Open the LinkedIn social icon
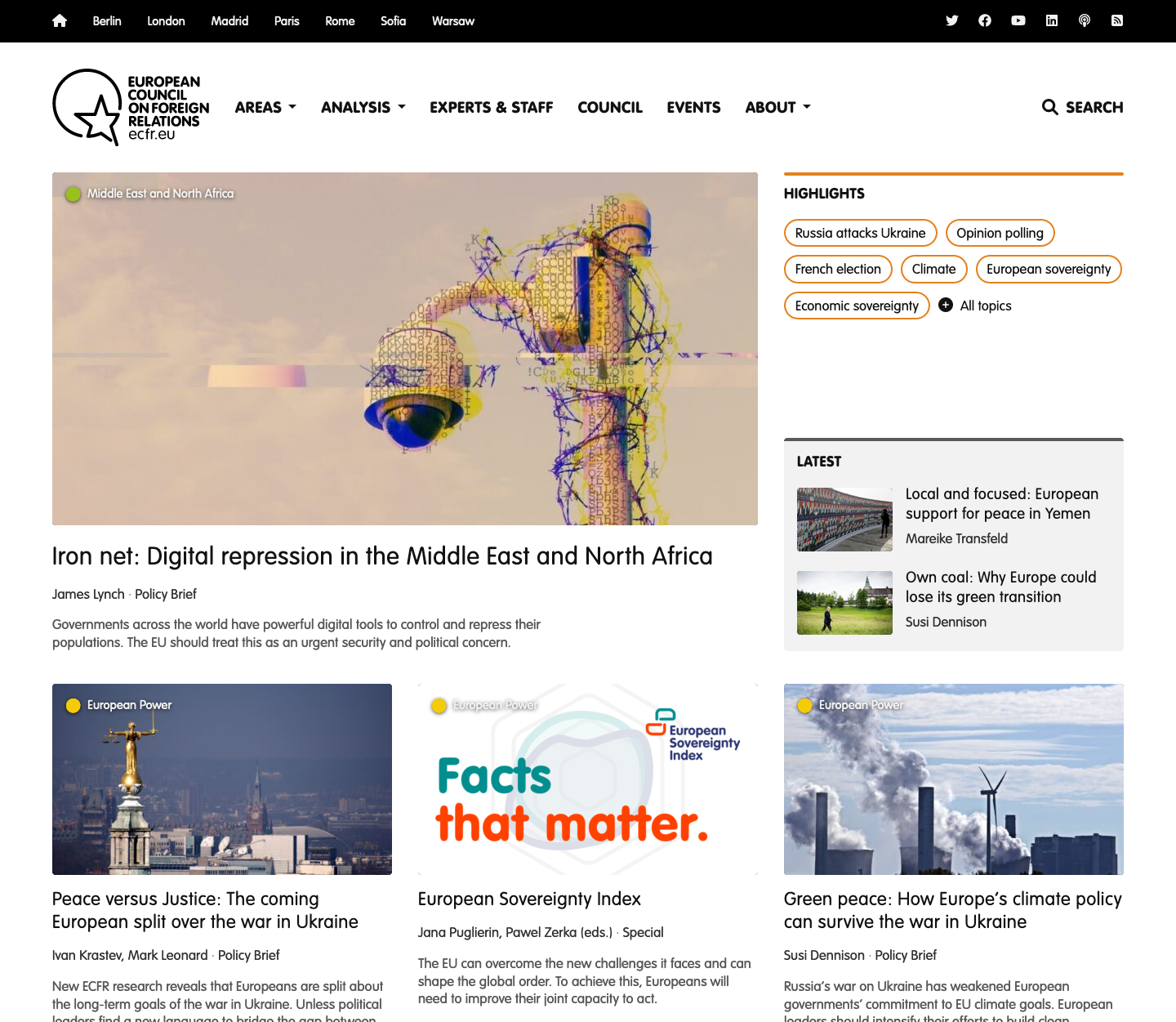The height and width of the screenshot is (1022, 1176). (x=1052, y=21)
